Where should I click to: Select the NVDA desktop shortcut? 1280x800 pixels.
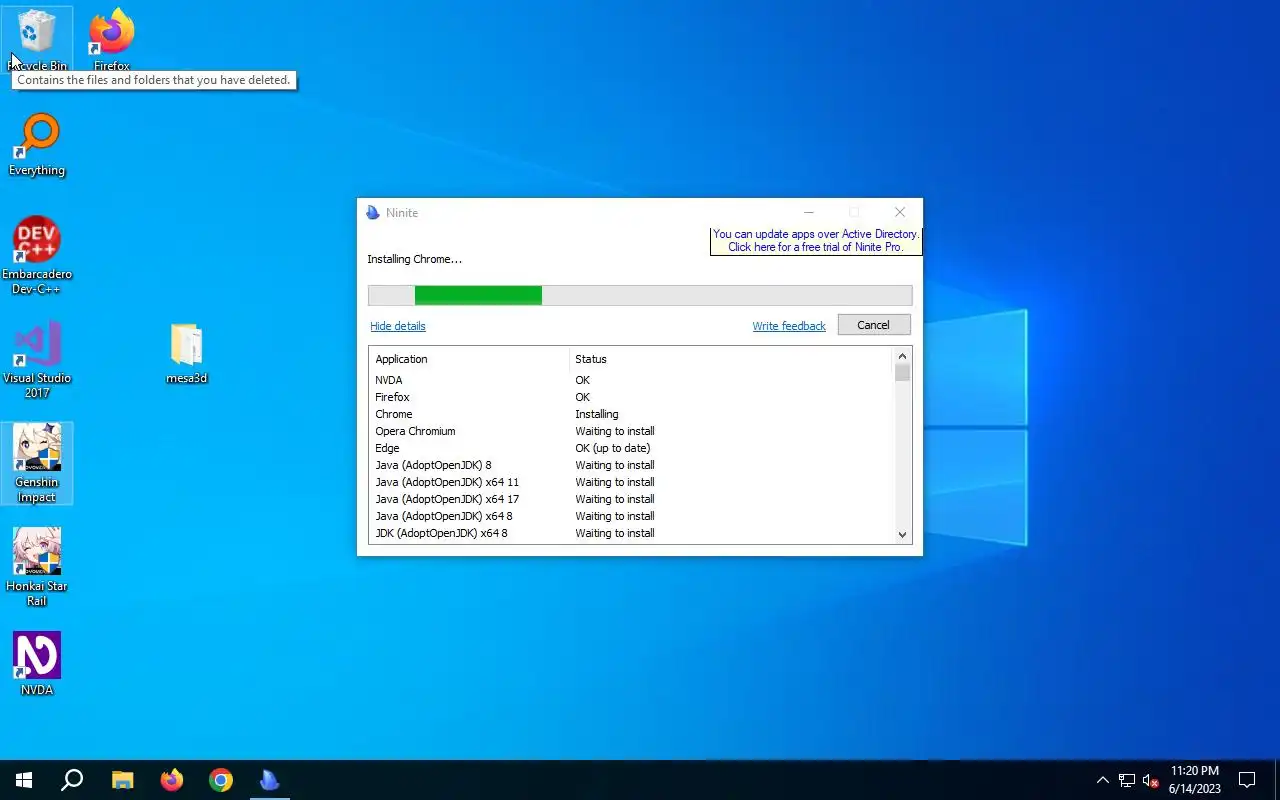tap(37, 664)
